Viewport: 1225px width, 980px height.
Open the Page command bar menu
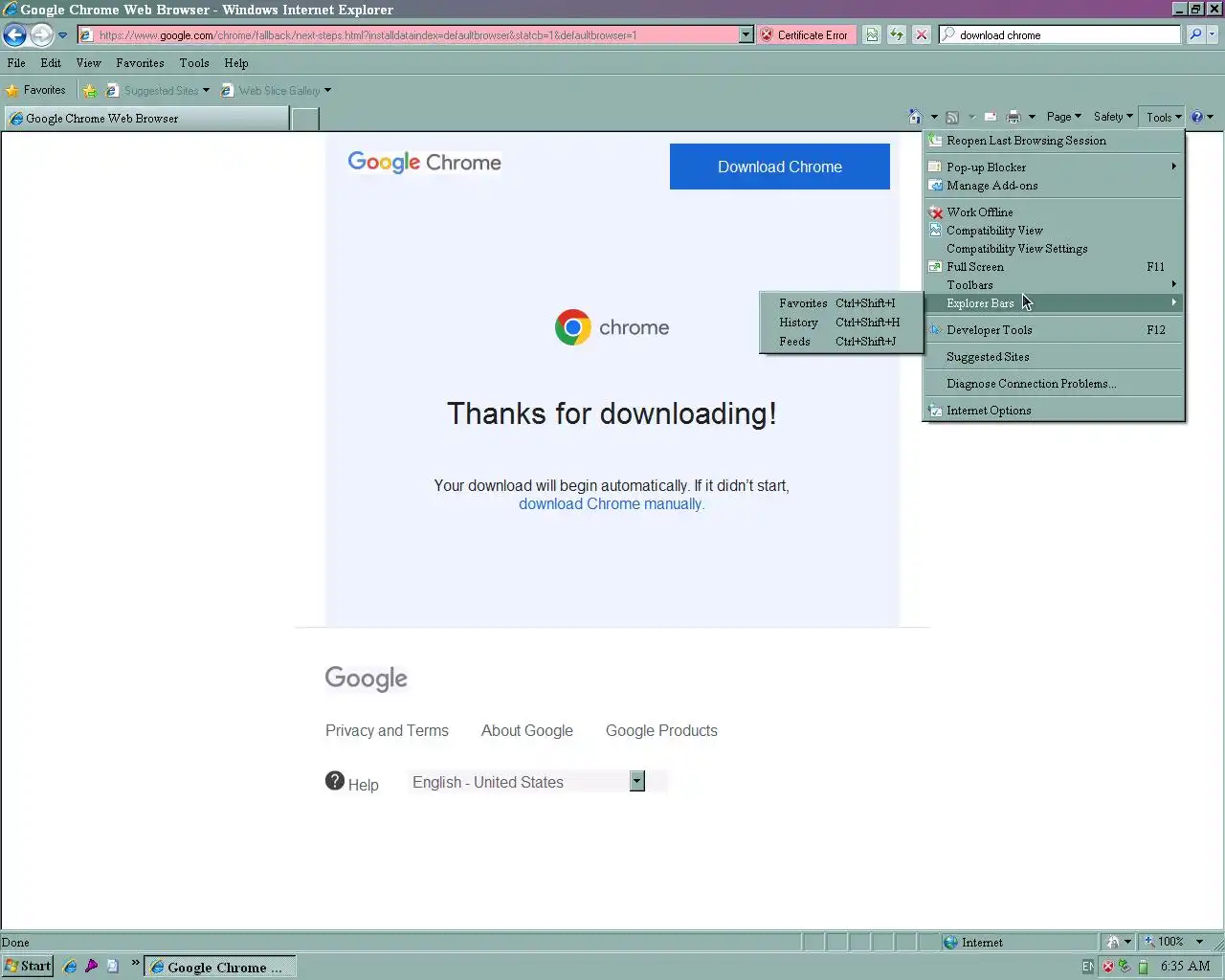[x=1063, y=117]
